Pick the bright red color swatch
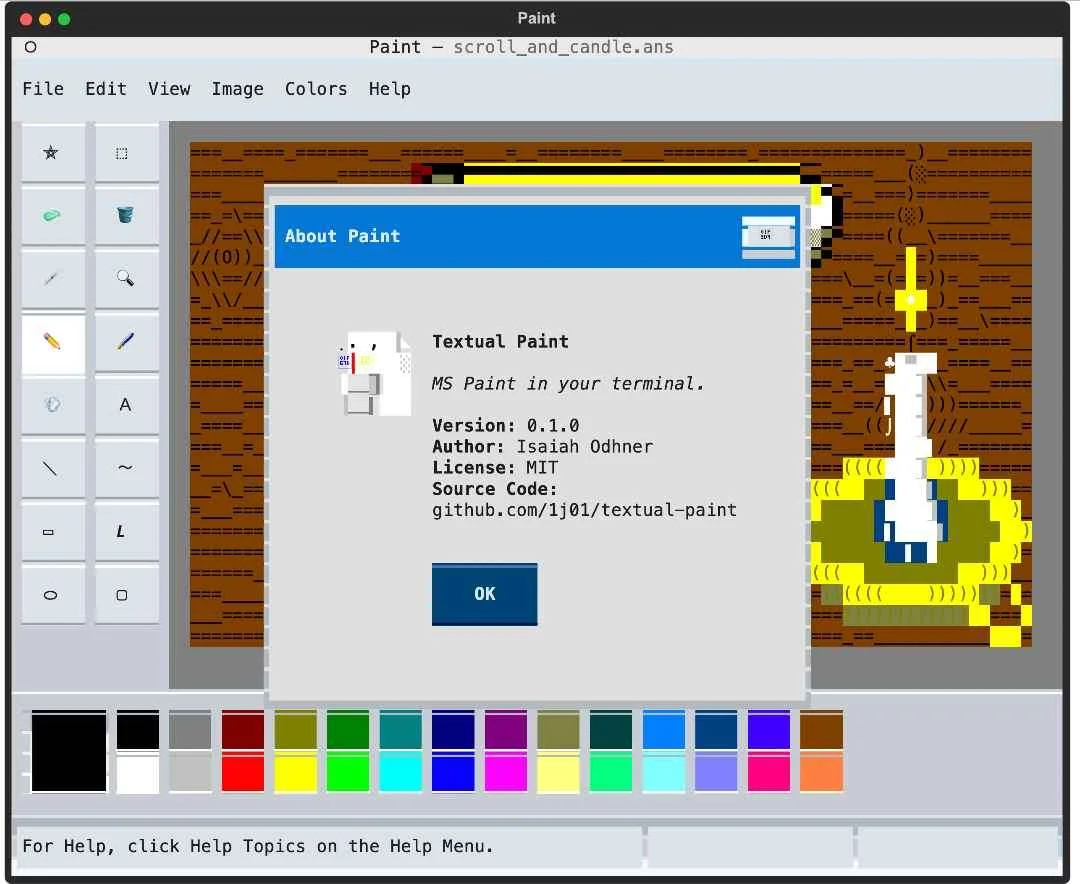The height and width of the screenshot is (884, 1080). 242,772
